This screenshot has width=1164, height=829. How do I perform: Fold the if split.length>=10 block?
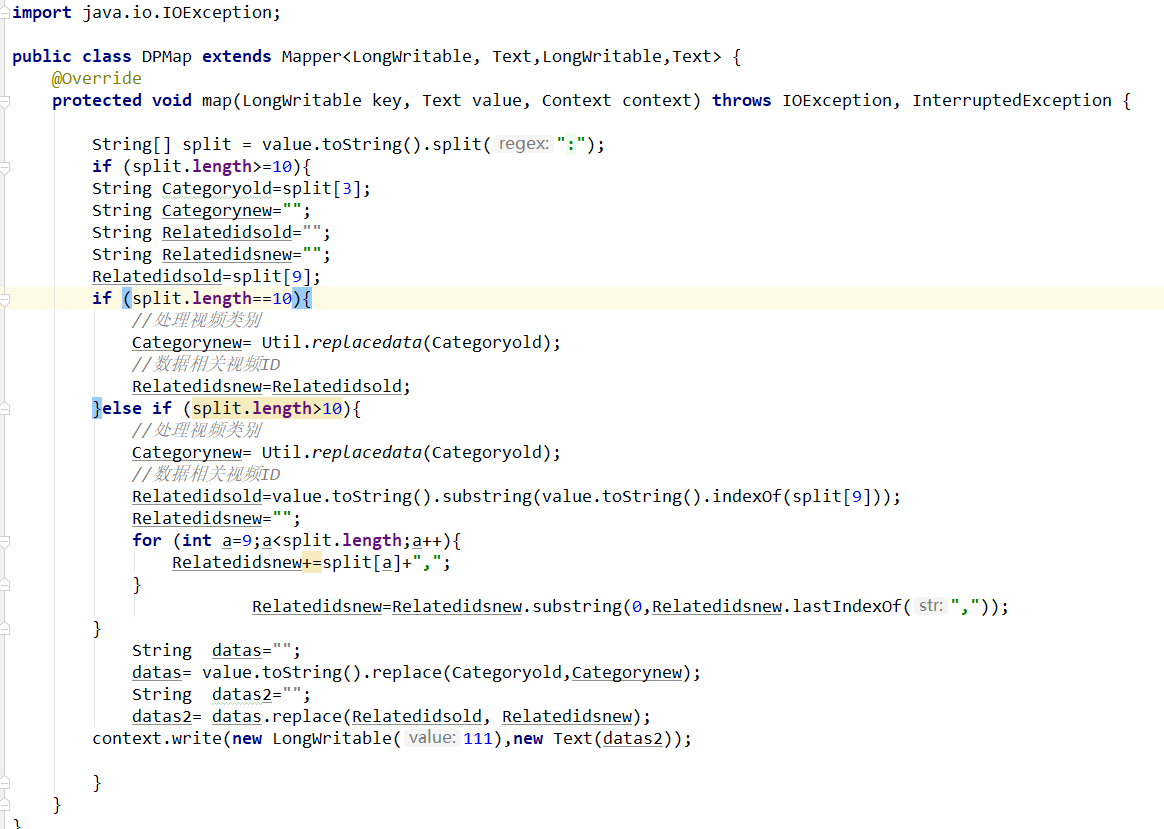(4, 167)
